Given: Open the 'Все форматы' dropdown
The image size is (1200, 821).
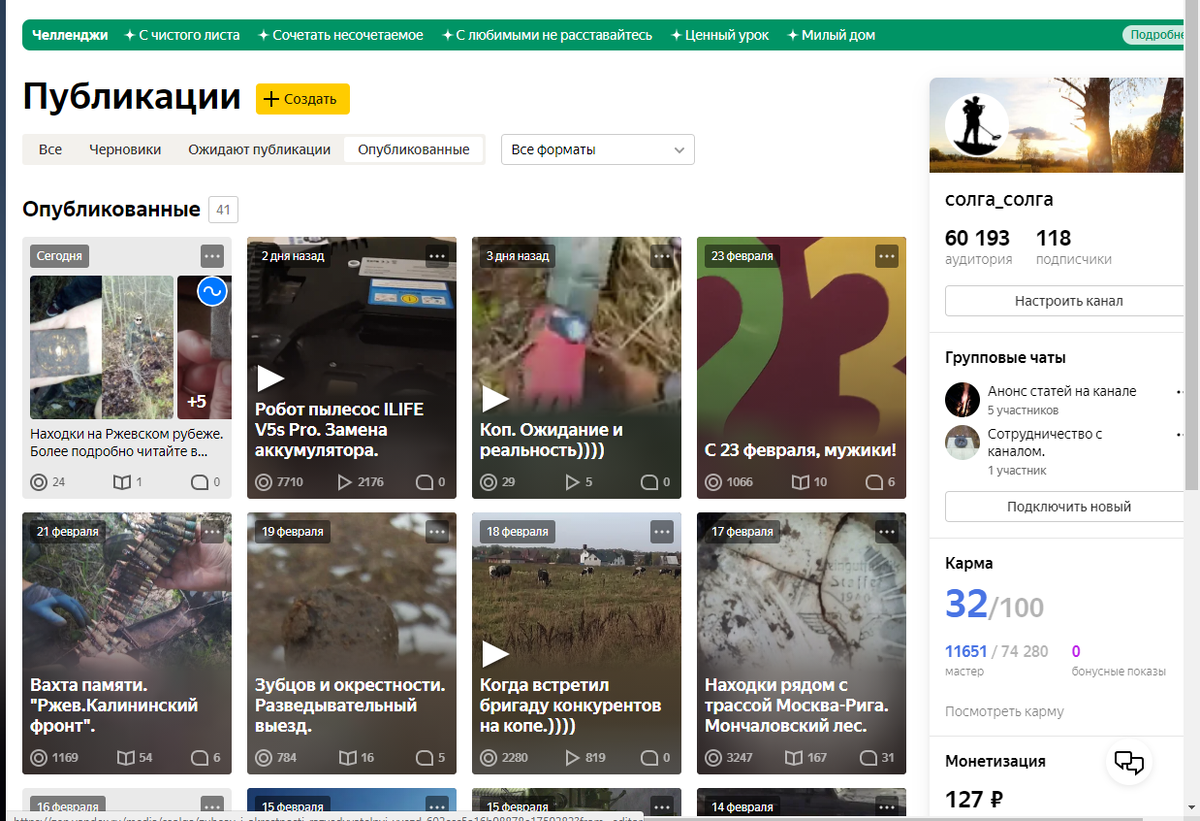Looking at the screenshot, I should (597, 150).
